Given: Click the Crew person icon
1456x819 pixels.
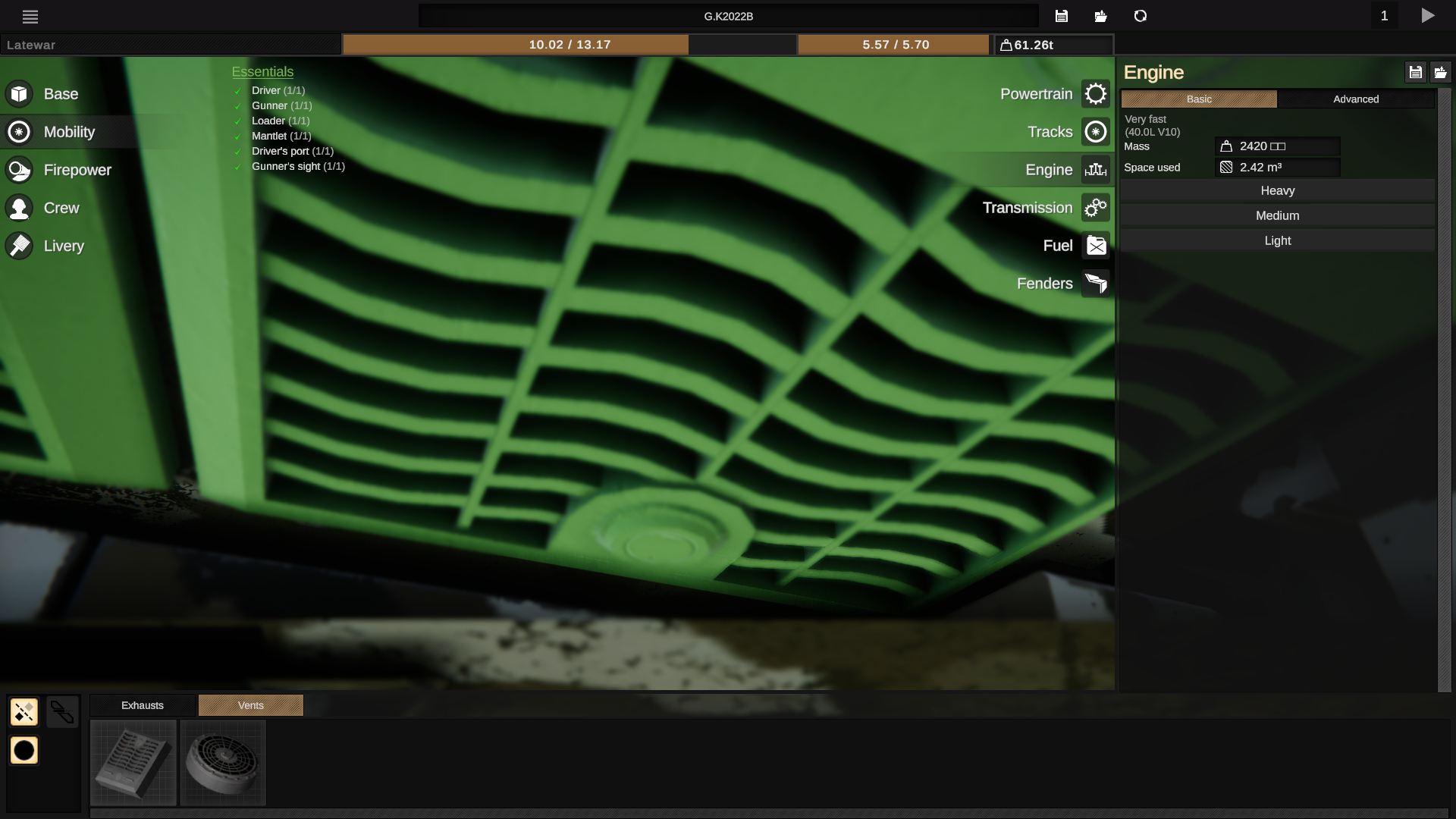Looking at the screenshot, I should [19, 208].
